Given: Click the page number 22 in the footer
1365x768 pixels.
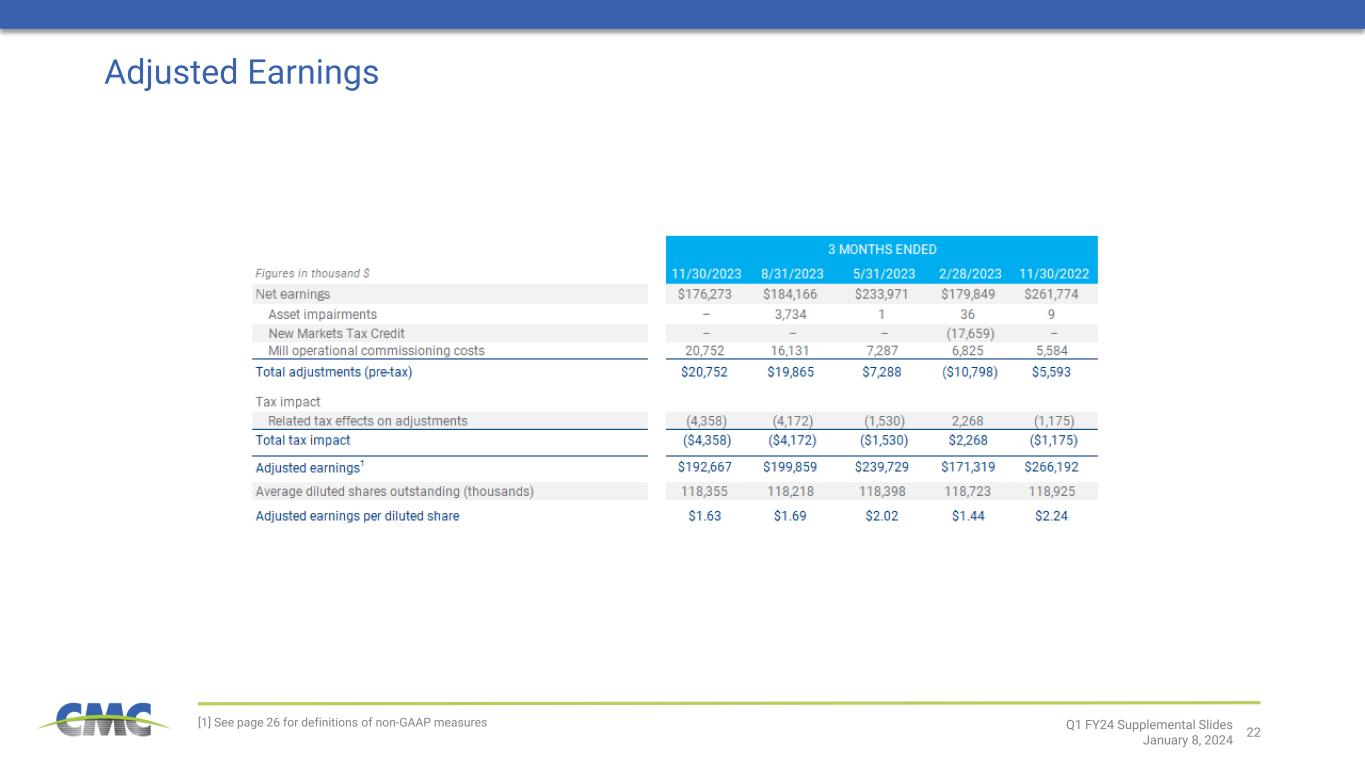Looking at the screenshot, I should 1253,733.
